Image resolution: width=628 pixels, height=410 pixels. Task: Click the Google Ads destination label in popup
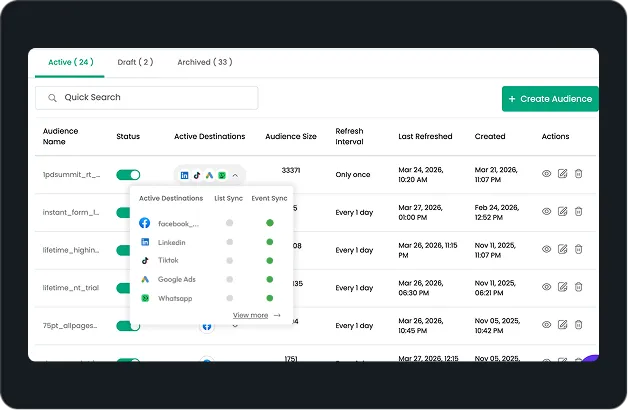click(x=177, y=279)
